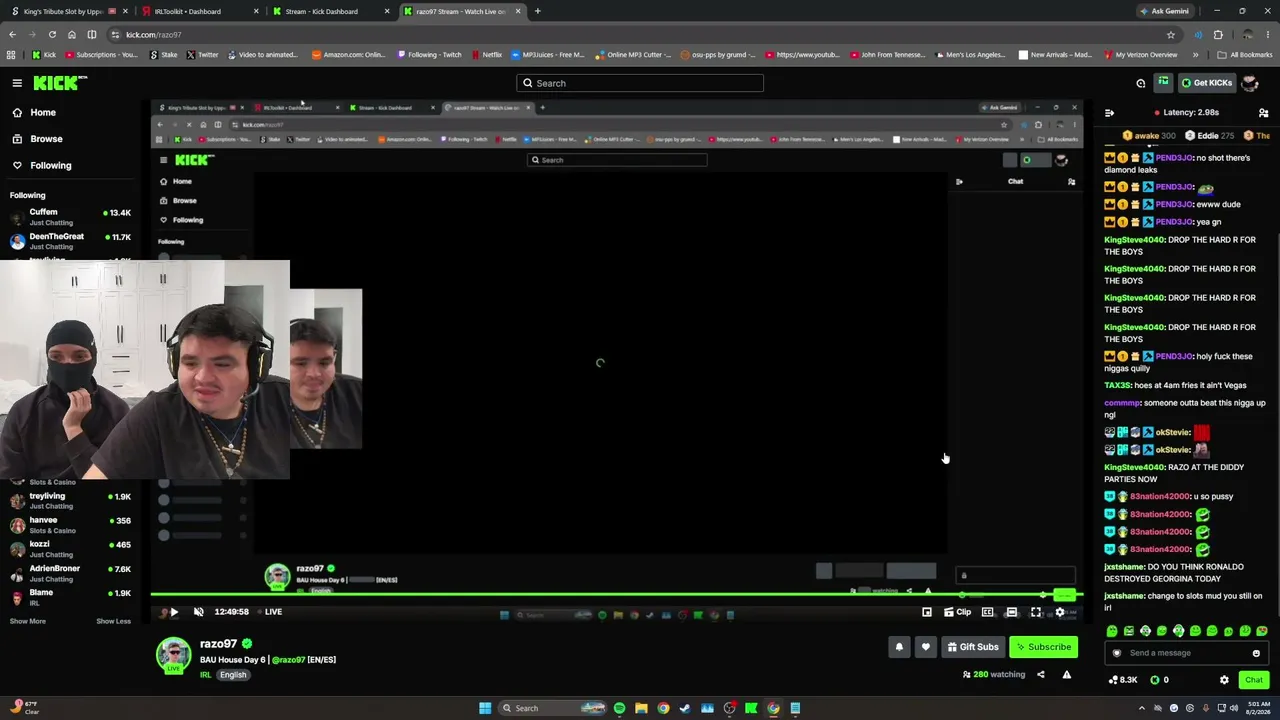Open a new browser tab
1280x720 pixels.
(x=538, y=11)
